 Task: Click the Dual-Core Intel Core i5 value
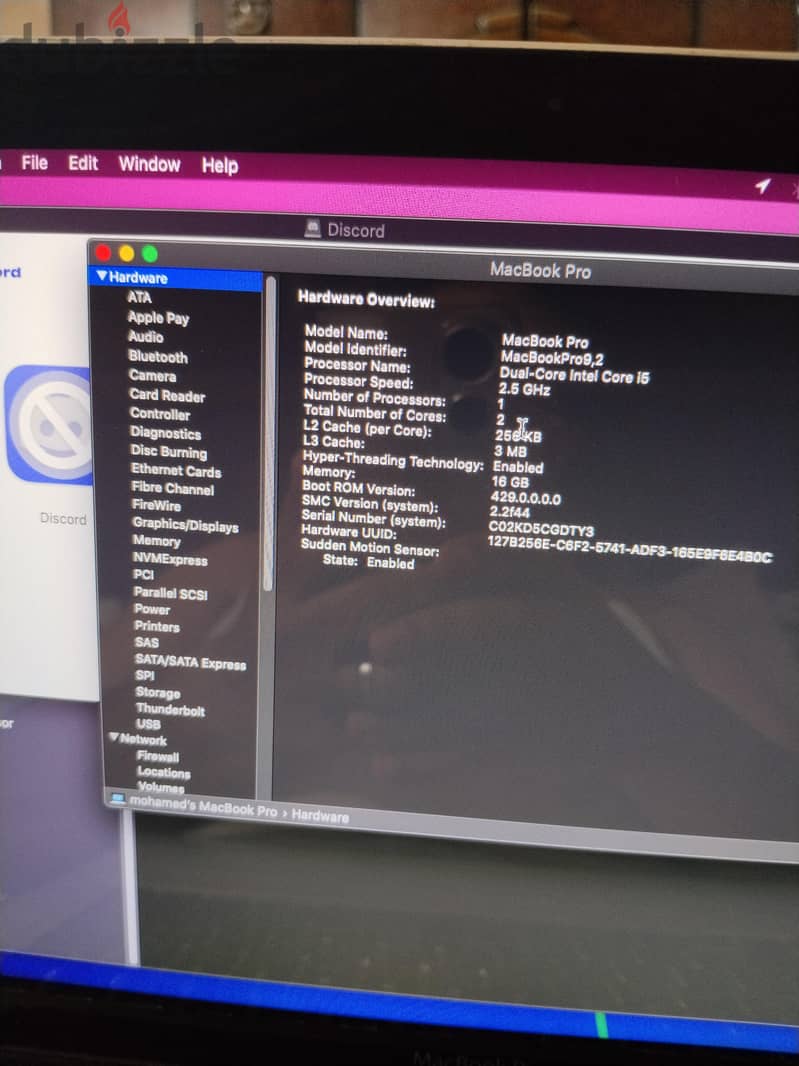point(575,375)
